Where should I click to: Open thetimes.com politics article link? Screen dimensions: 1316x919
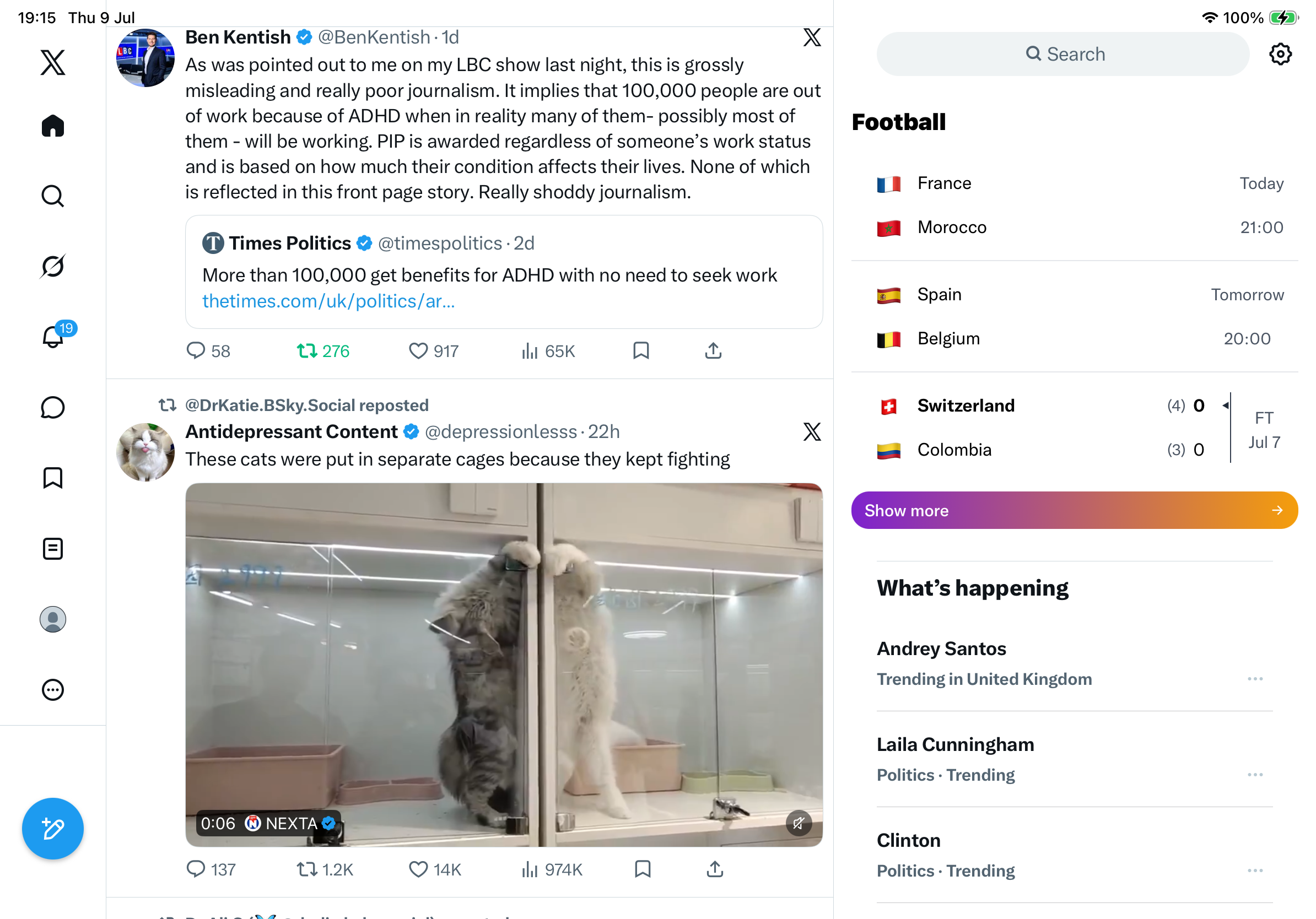coord(328,301)
